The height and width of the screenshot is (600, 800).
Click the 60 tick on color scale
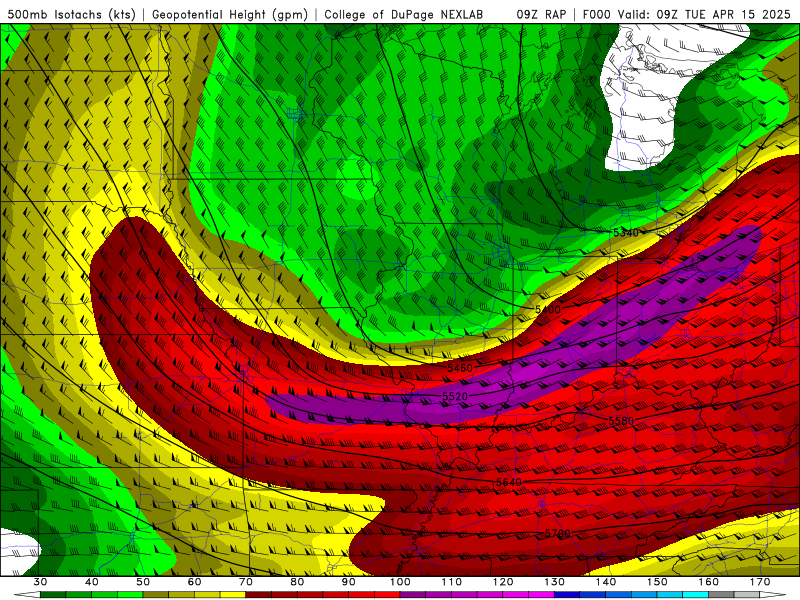click(194, 582)
